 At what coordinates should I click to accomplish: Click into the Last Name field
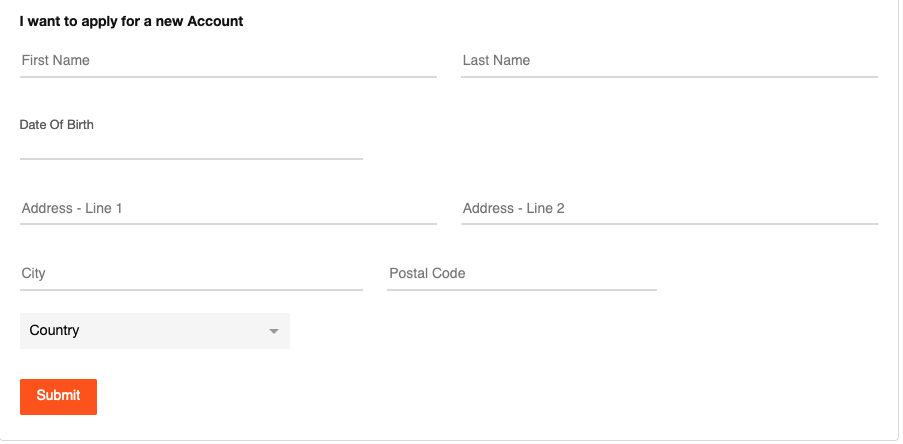pyautogui.click(x=669, y=61)
